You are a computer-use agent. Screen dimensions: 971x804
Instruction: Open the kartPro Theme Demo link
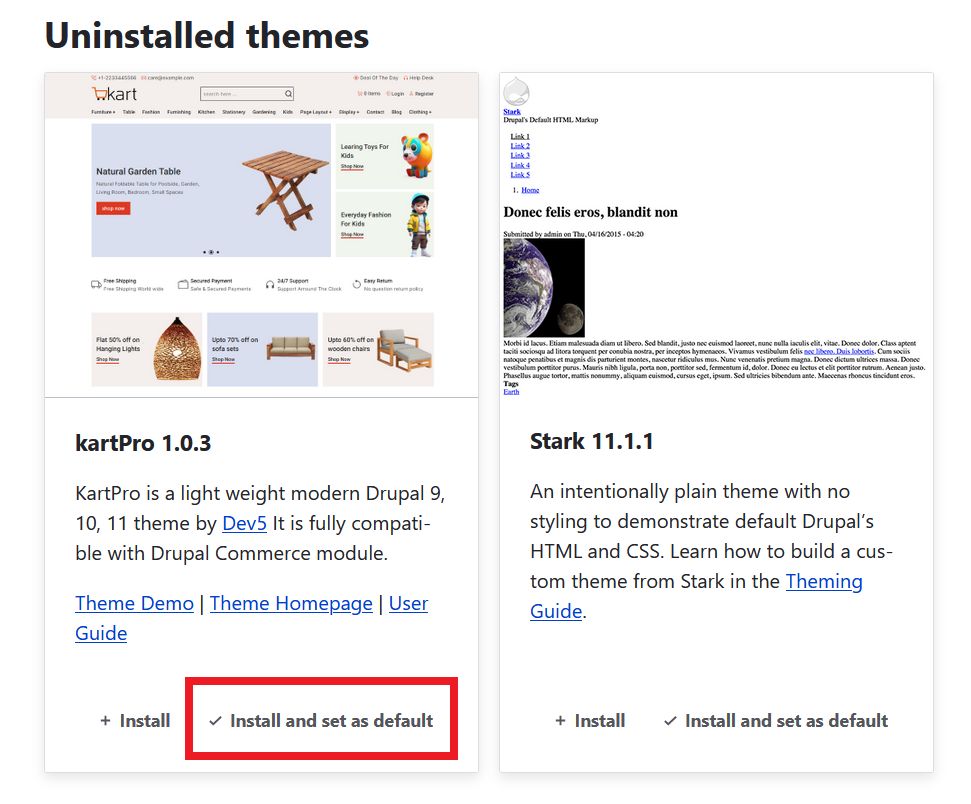[x=135, y=603]
